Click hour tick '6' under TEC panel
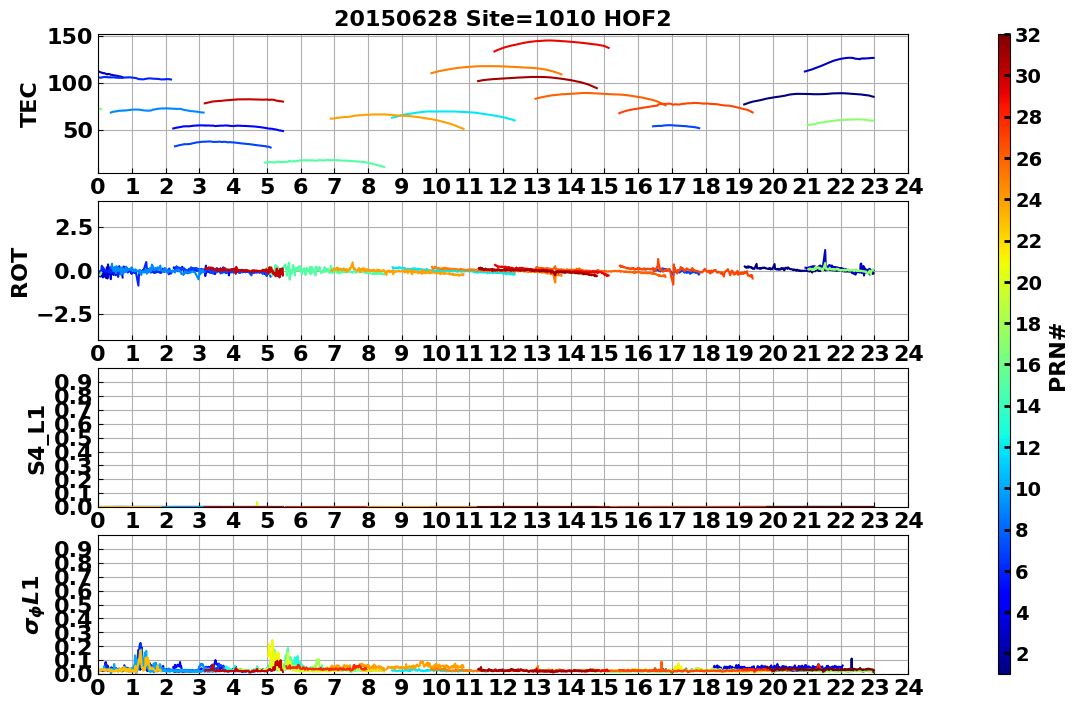Viewport: 1077px width, 709px height. pos(301,186)
